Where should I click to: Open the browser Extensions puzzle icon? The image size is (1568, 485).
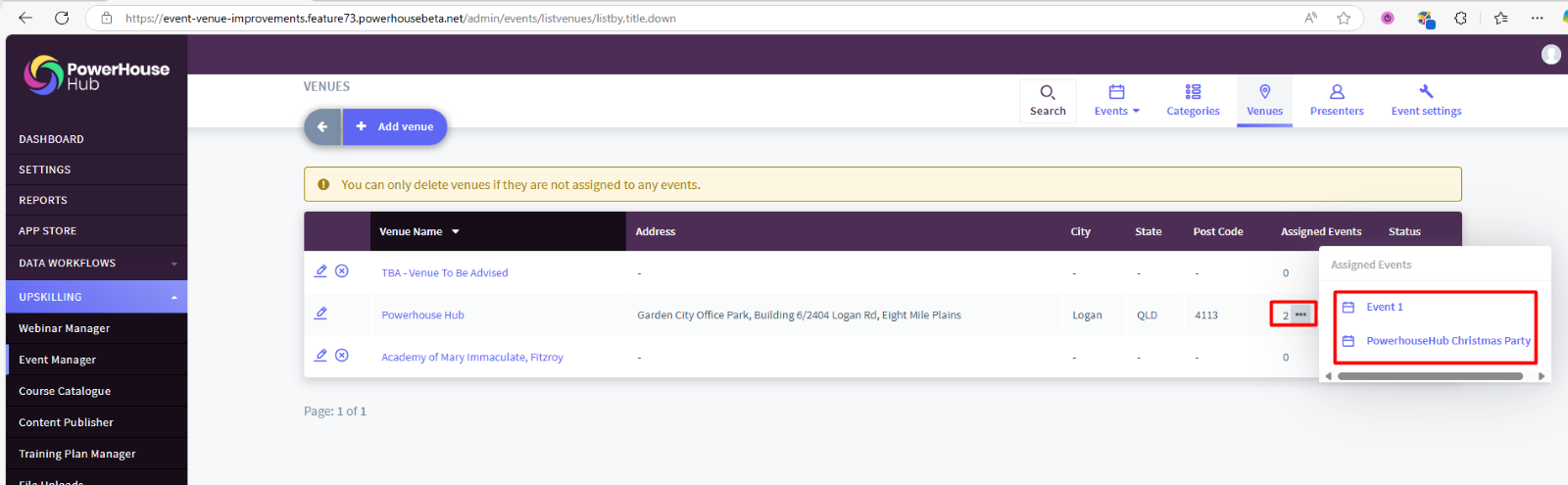pyautogui.click(x=1461, y=18)
